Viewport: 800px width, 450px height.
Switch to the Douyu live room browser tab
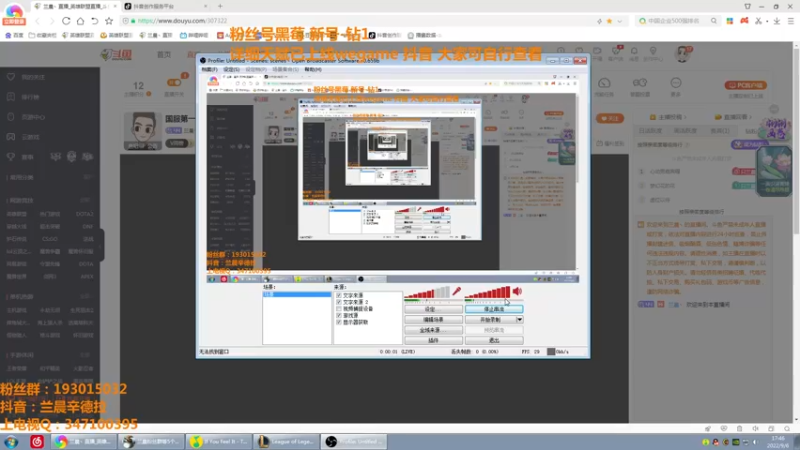76,6
